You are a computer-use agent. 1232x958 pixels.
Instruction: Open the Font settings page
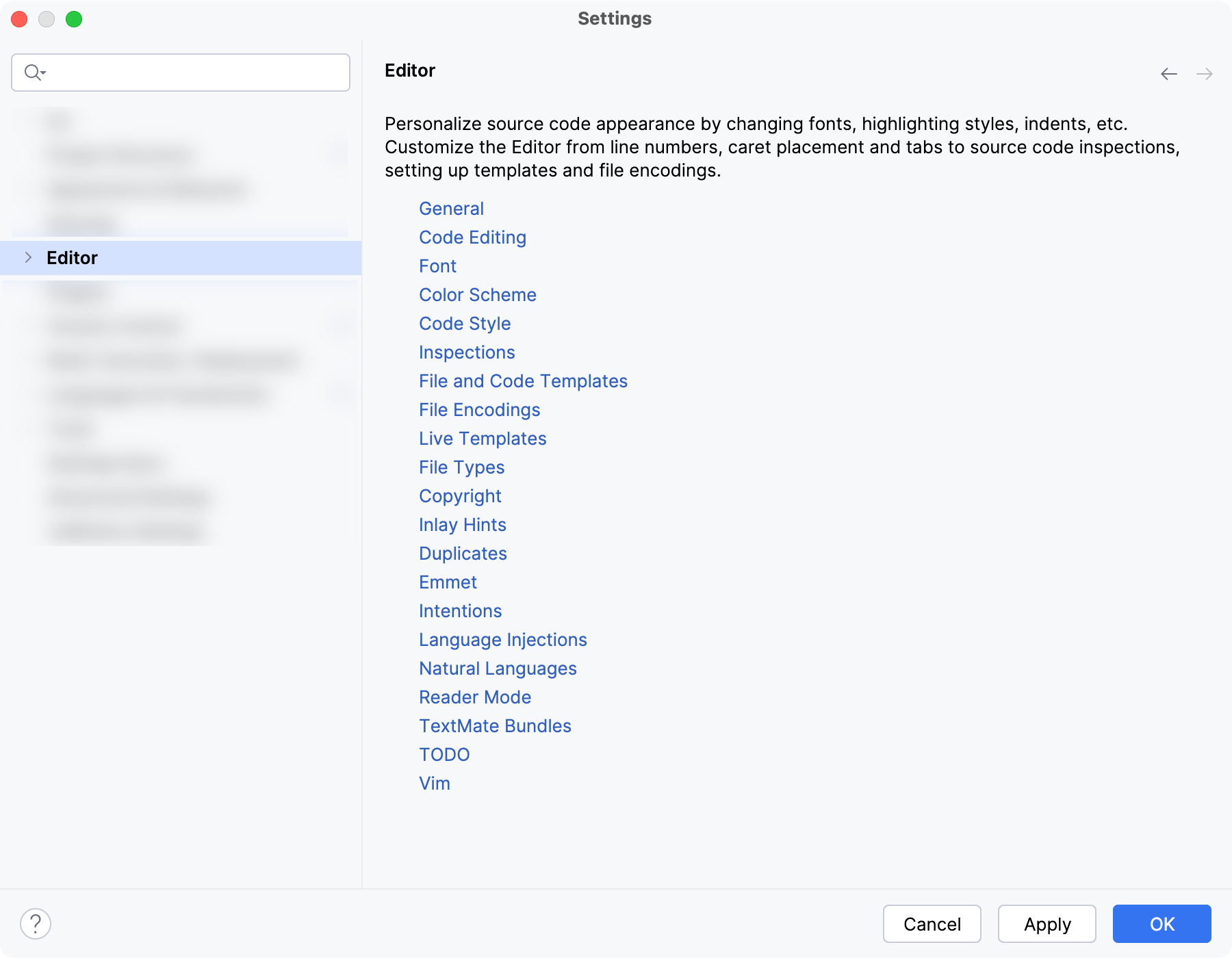437,266
